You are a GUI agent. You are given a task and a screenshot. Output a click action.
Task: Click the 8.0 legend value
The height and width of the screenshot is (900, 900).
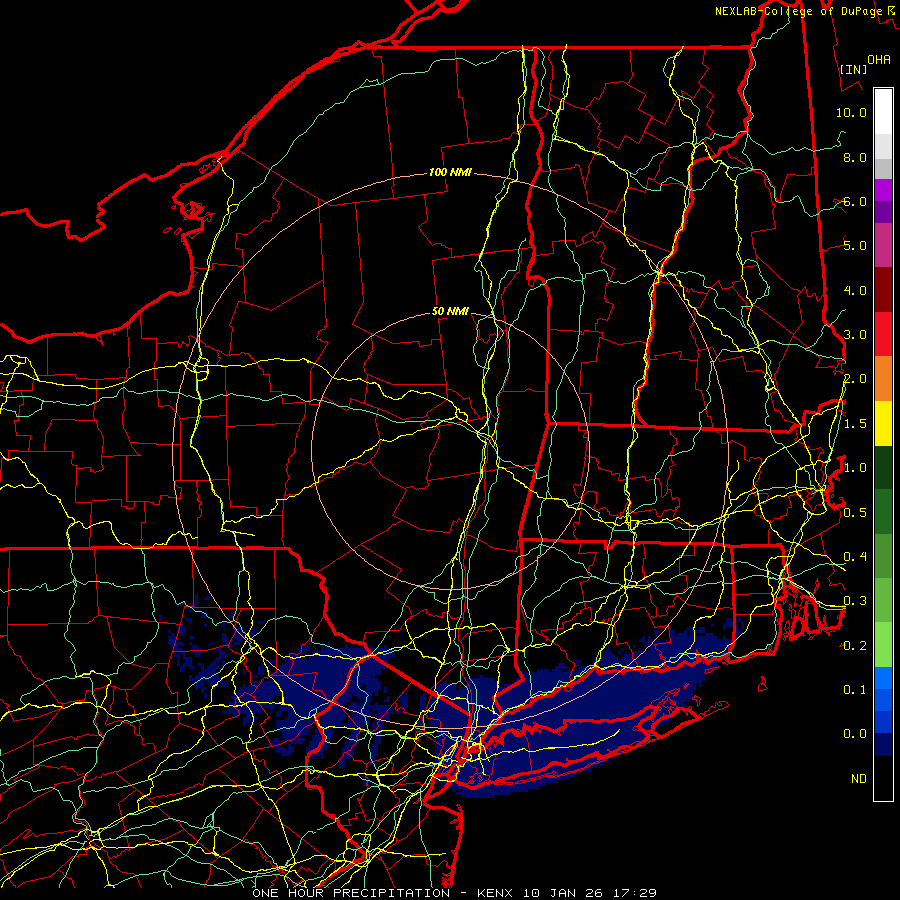click(x=855, y=157)
